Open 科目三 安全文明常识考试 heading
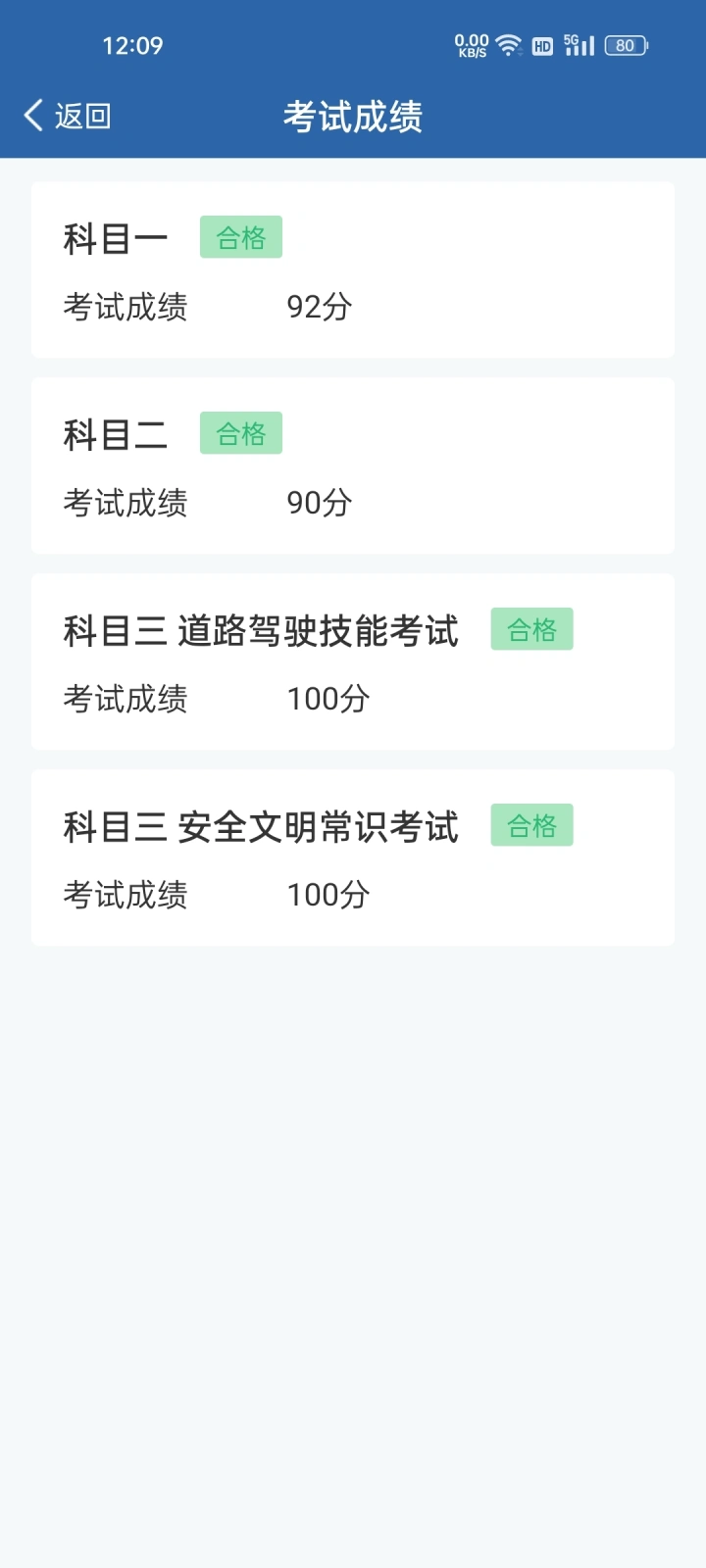The image size is (706, 1568). pyautogui.click(x=261, y=826)
